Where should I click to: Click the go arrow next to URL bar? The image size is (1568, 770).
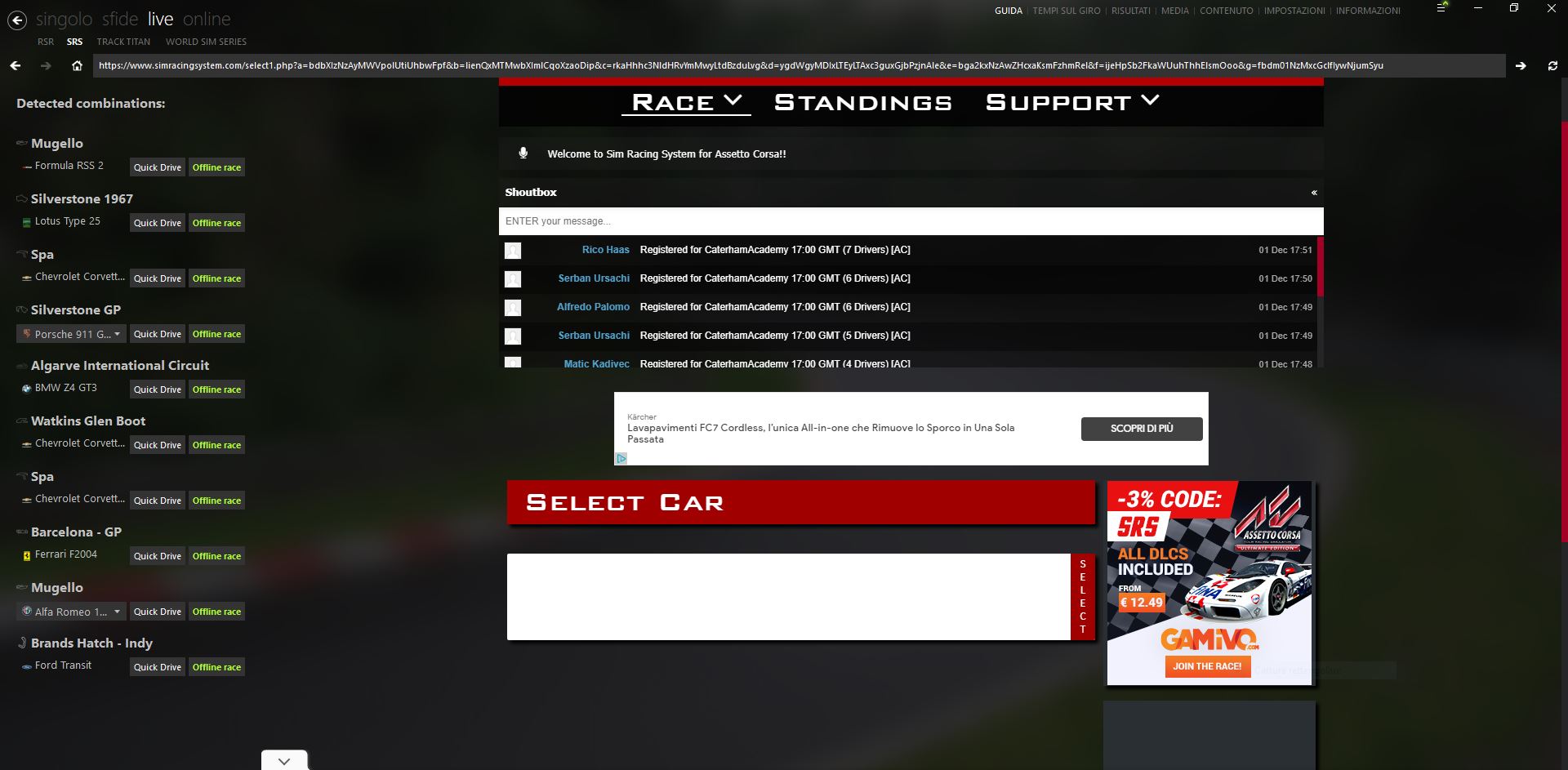coord(1521,65)
